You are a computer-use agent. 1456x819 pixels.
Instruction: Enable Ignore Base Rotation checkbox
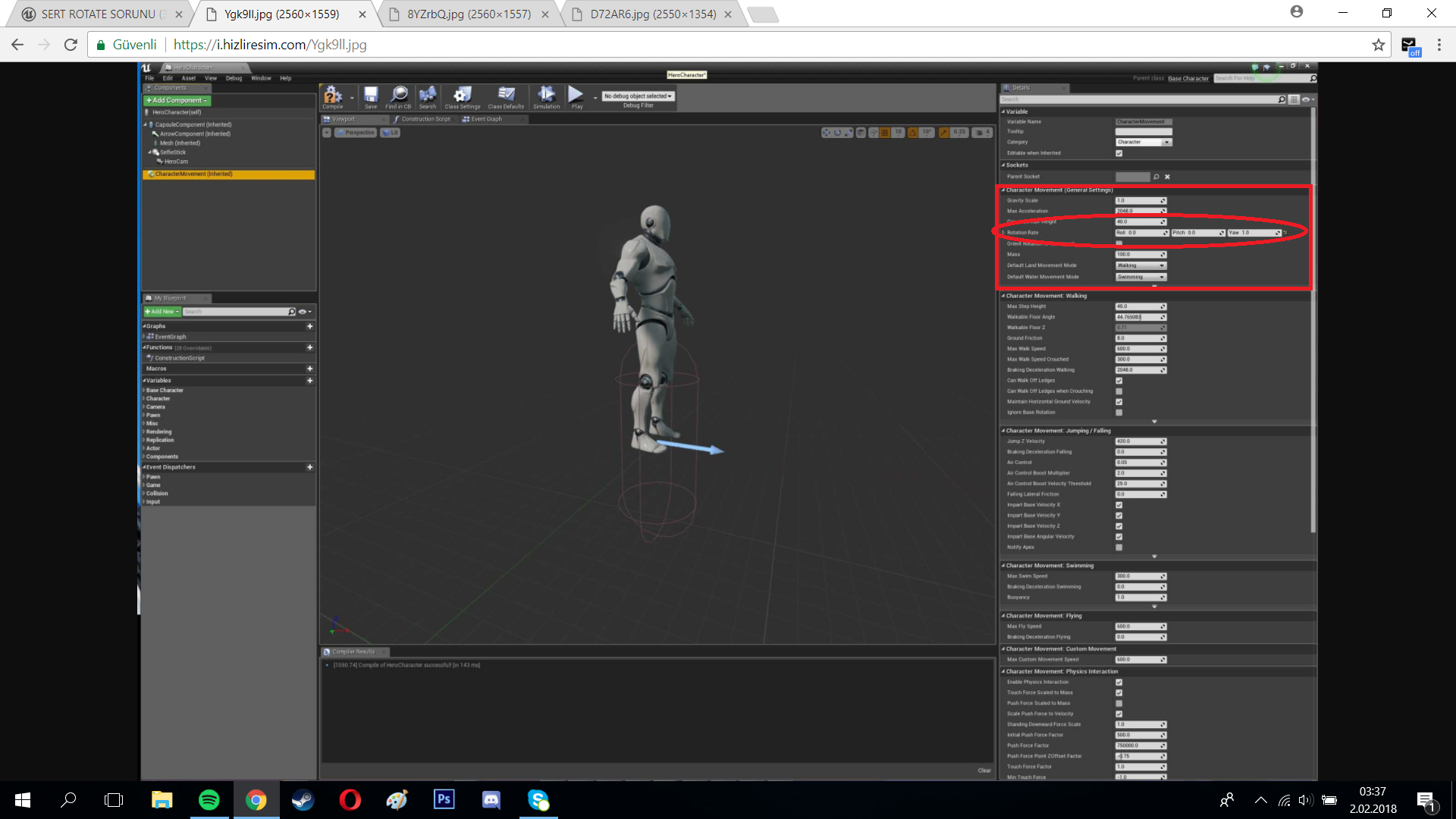[x=1119, y=413]
